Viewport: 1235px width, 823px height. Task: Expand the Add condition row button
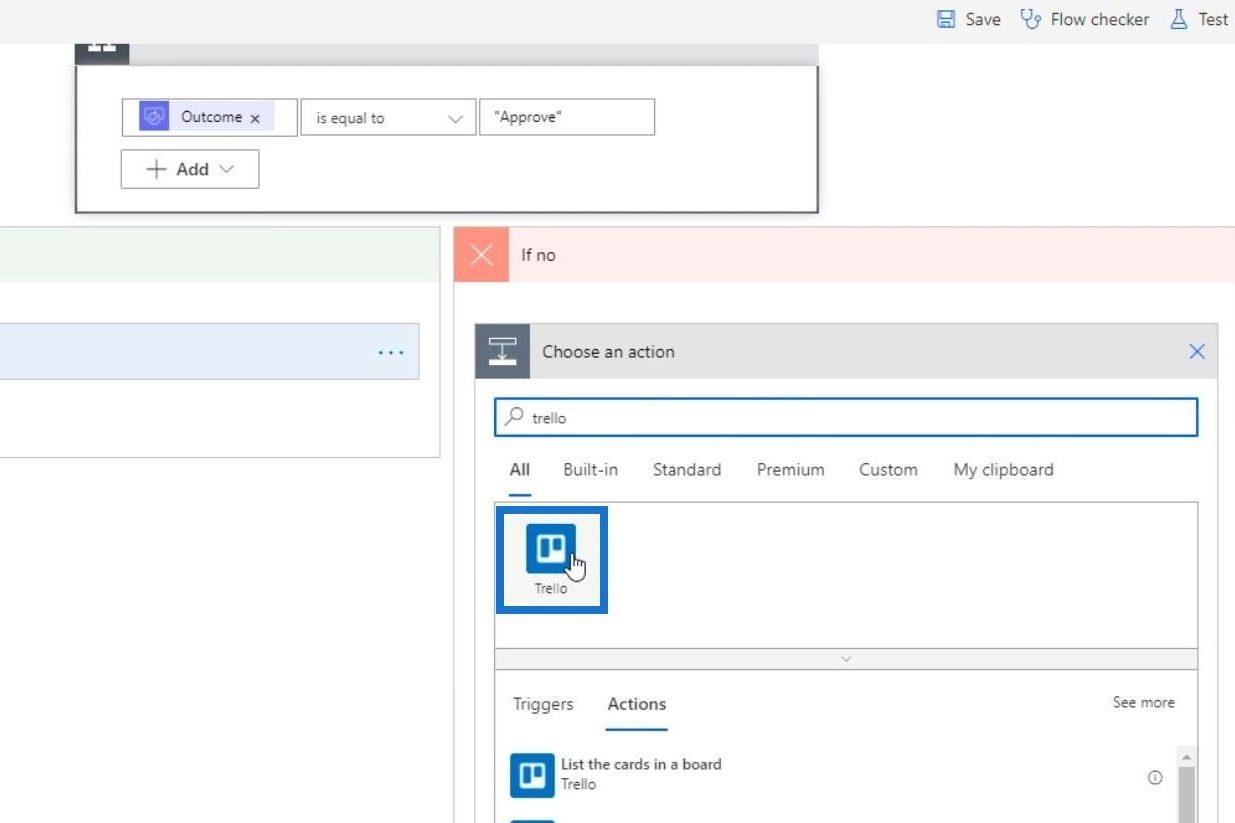(190, 169)
